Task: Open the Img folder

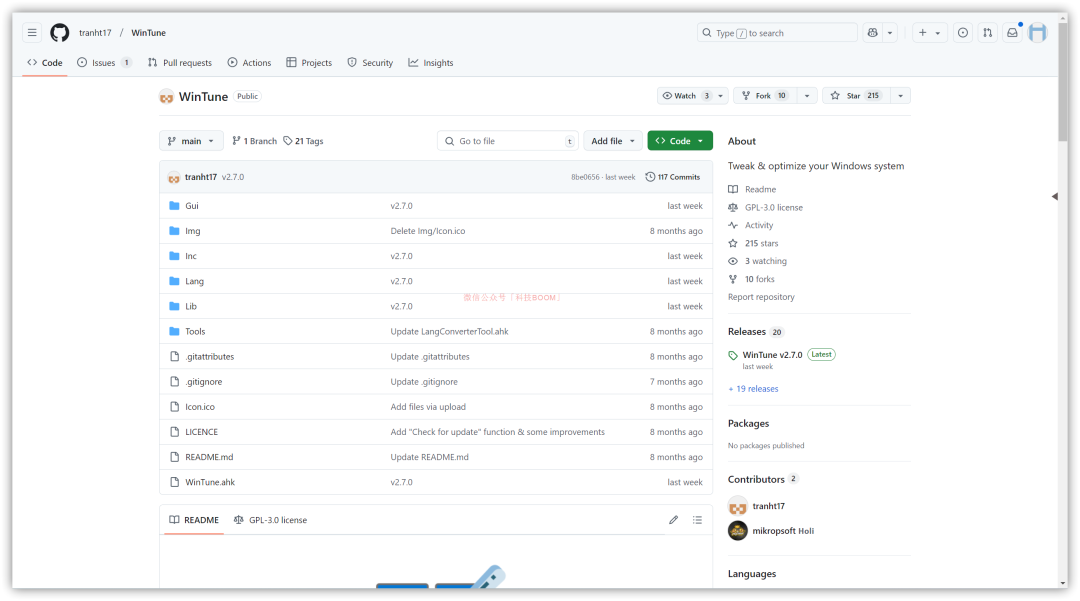Action: click(x=193, y=231)
